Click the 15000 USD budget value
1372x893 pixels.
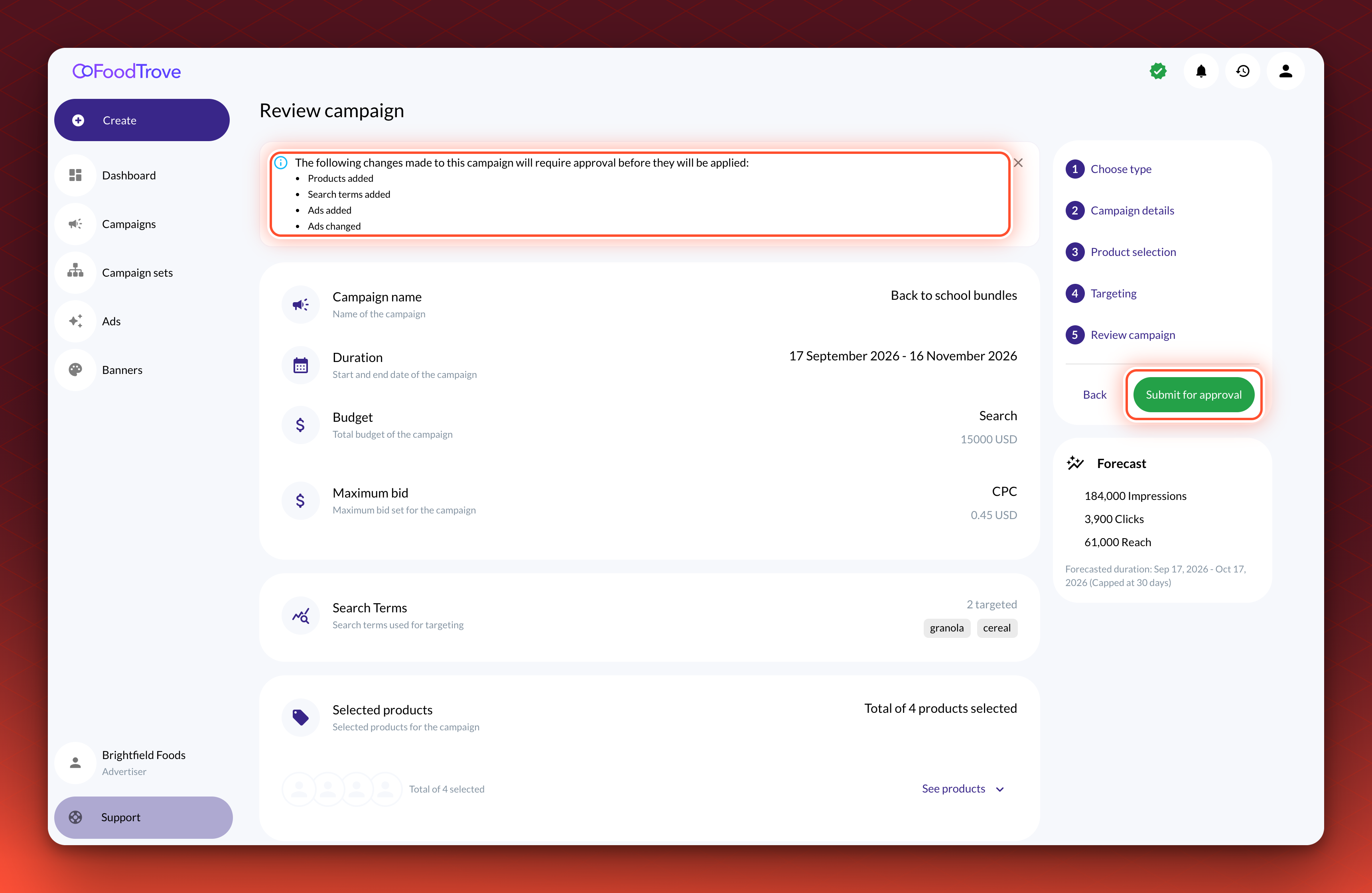tap(989, 440)
